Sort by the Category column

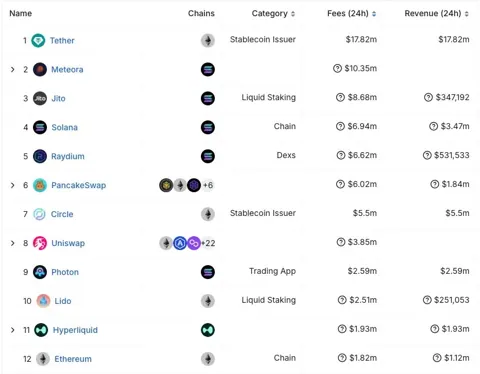273,13
